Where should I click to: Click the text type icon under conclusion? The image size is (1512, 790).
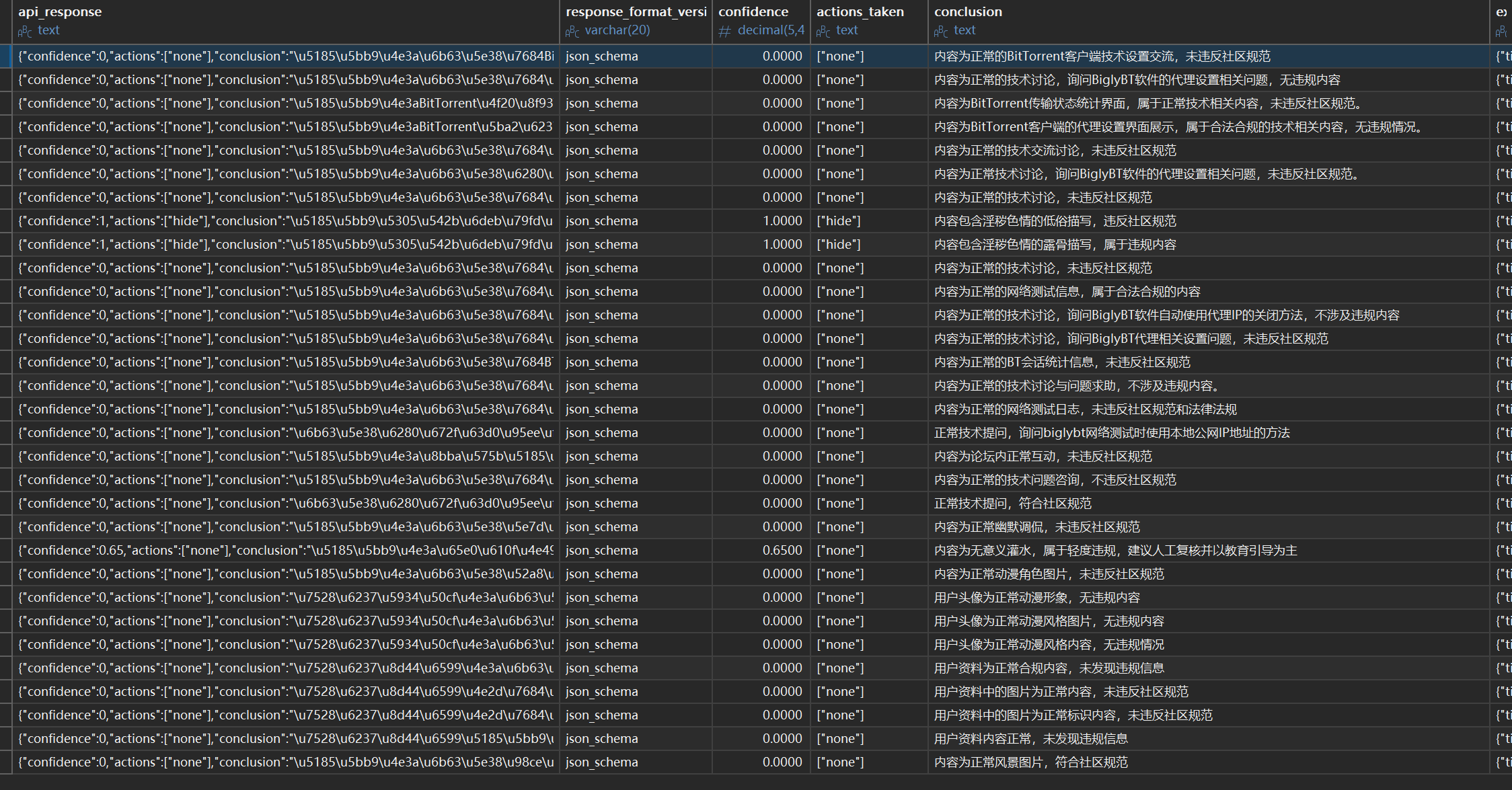[941, 31]
